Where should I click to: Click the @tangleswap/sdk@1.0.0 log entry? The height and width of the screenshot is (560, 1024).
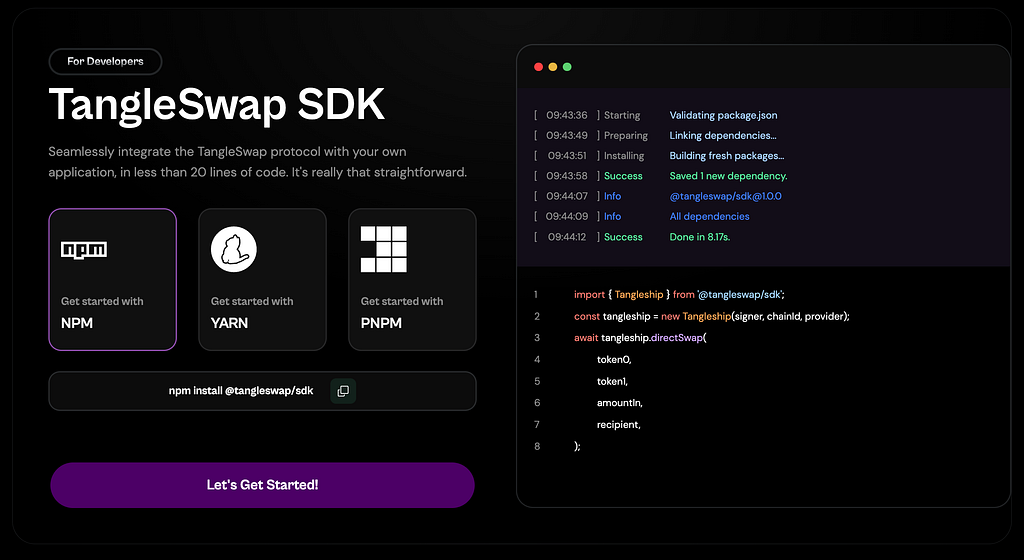[726, 196]
